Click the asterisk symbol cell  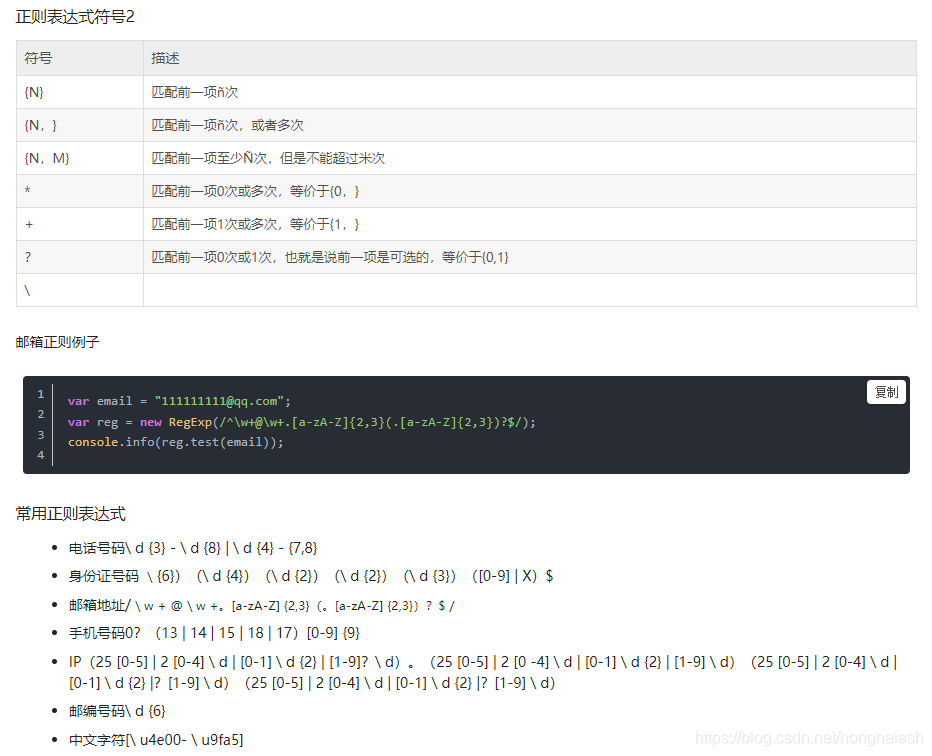tap(80, 191)
